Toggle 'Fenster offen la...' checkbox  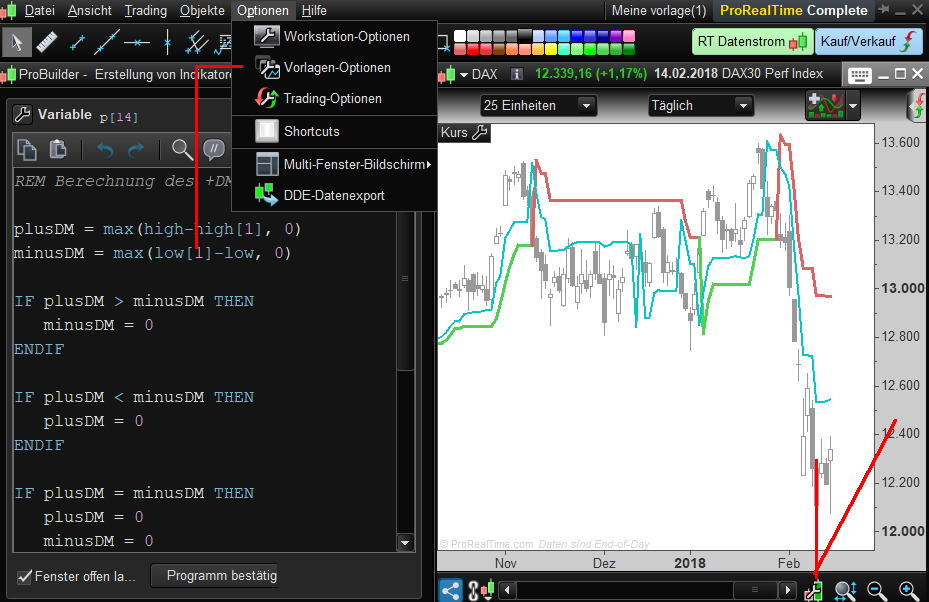tap(24, 577)
